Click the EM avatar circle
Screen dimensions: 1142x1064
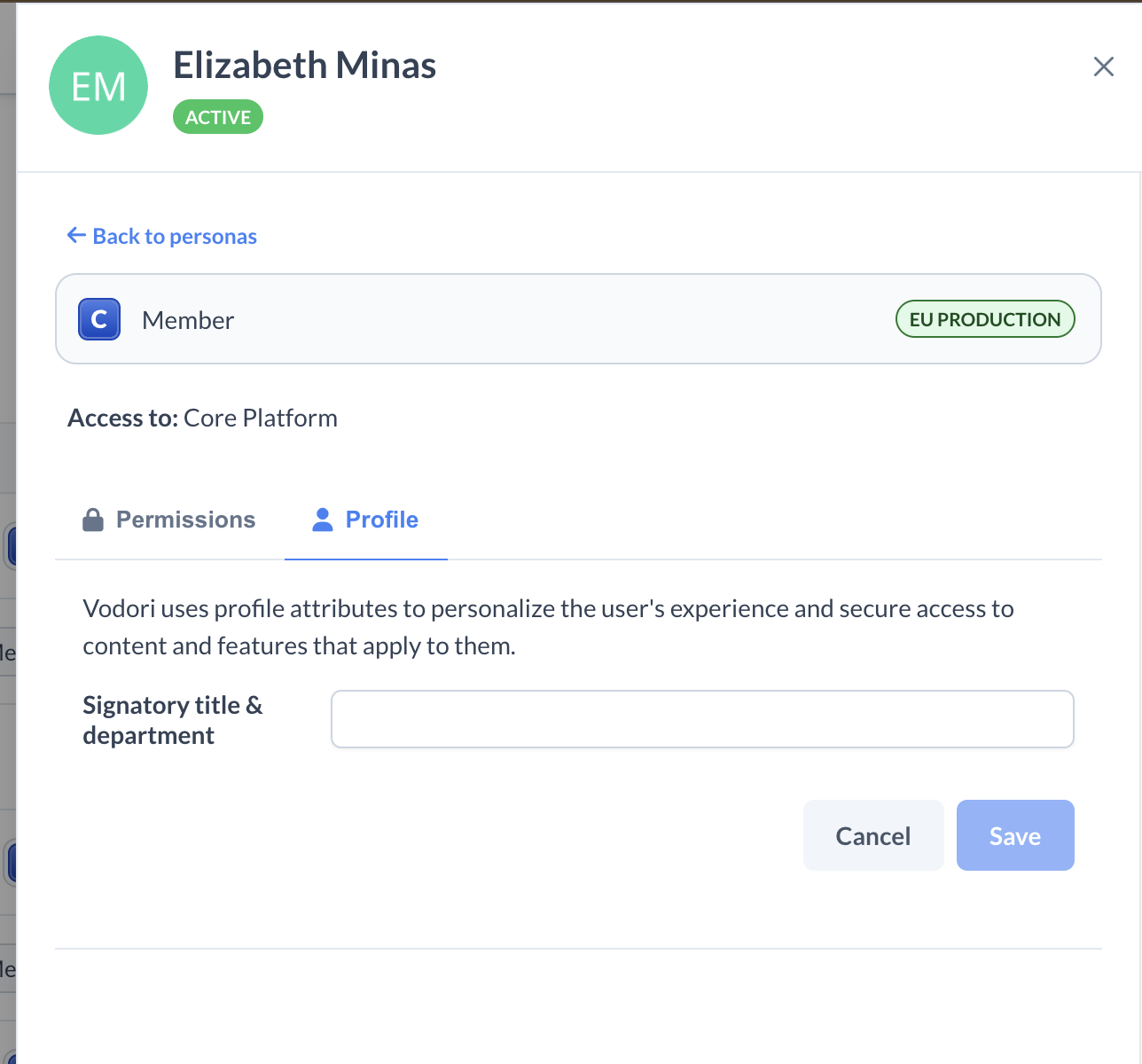pyautogui.click(x=98, y=86)
